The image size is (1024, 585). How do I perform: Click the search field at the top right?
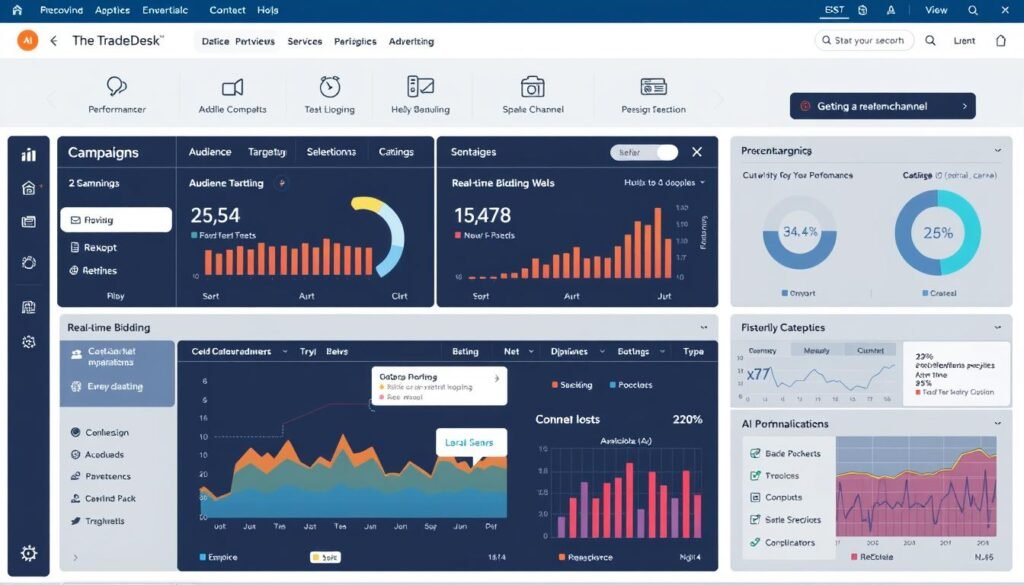(866, 41)
